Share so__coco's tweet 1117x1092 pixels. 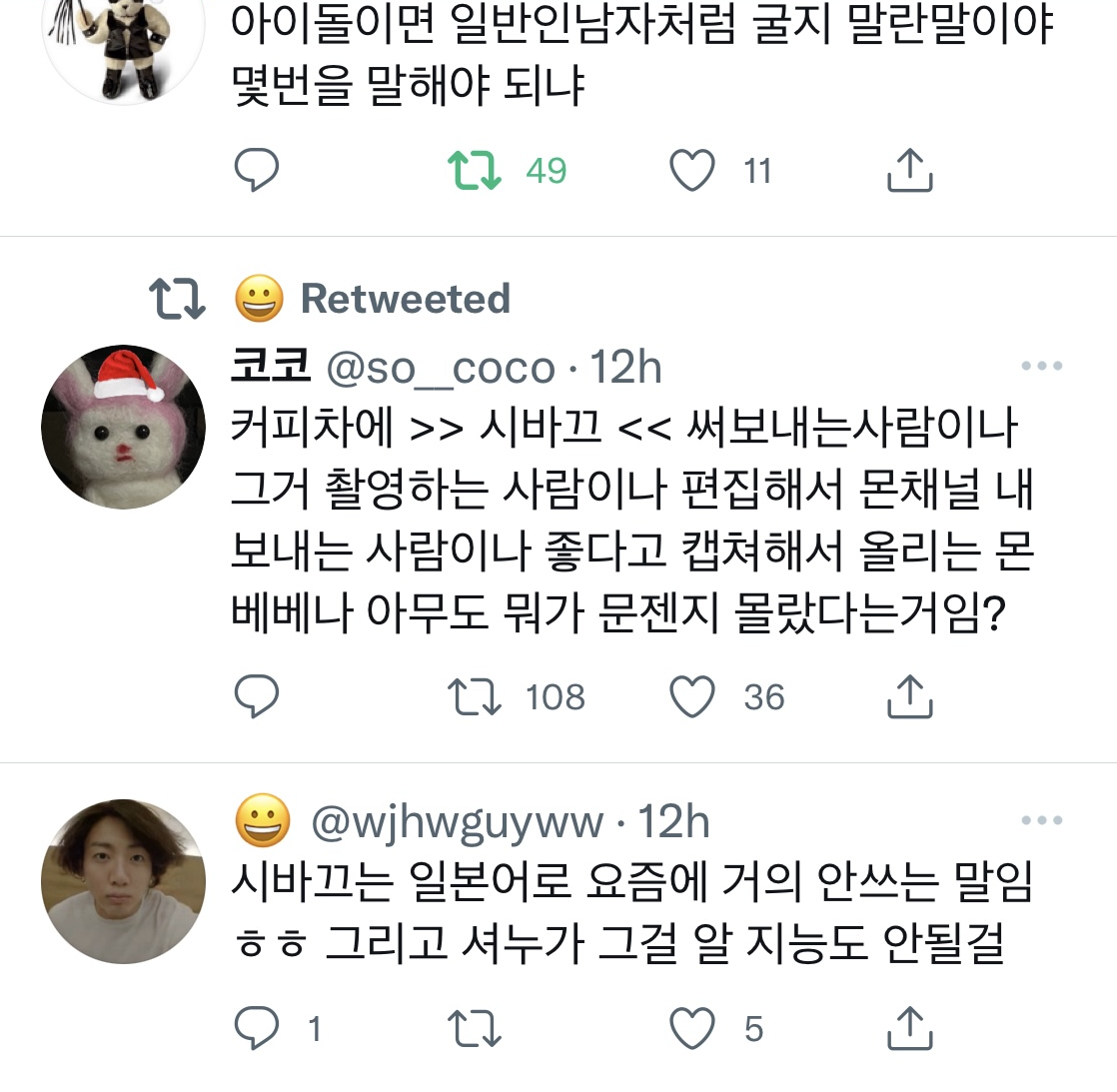(x=910, y=696)
